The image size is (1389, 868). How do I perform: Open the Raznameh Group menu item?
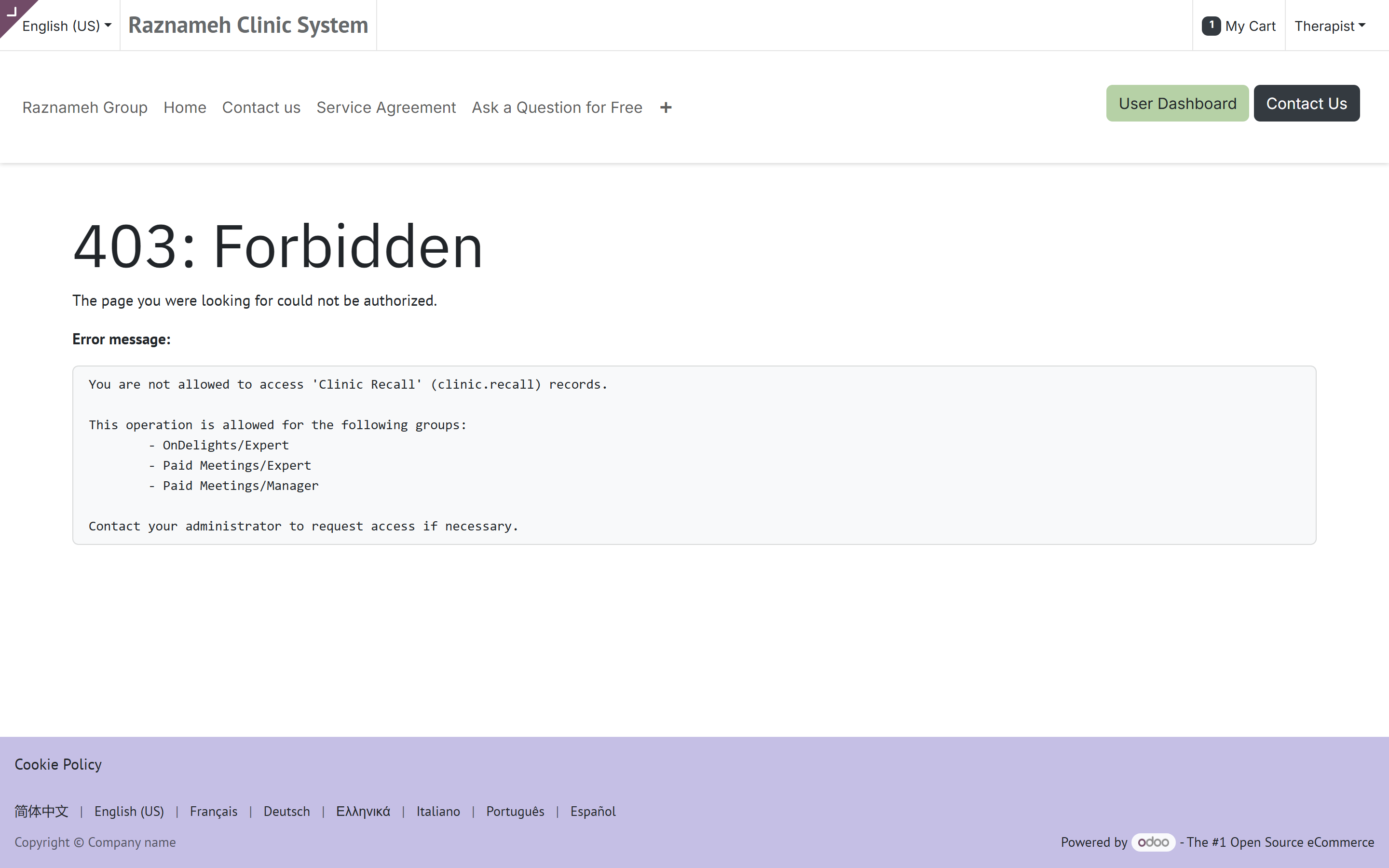click(x=85, y=108)
